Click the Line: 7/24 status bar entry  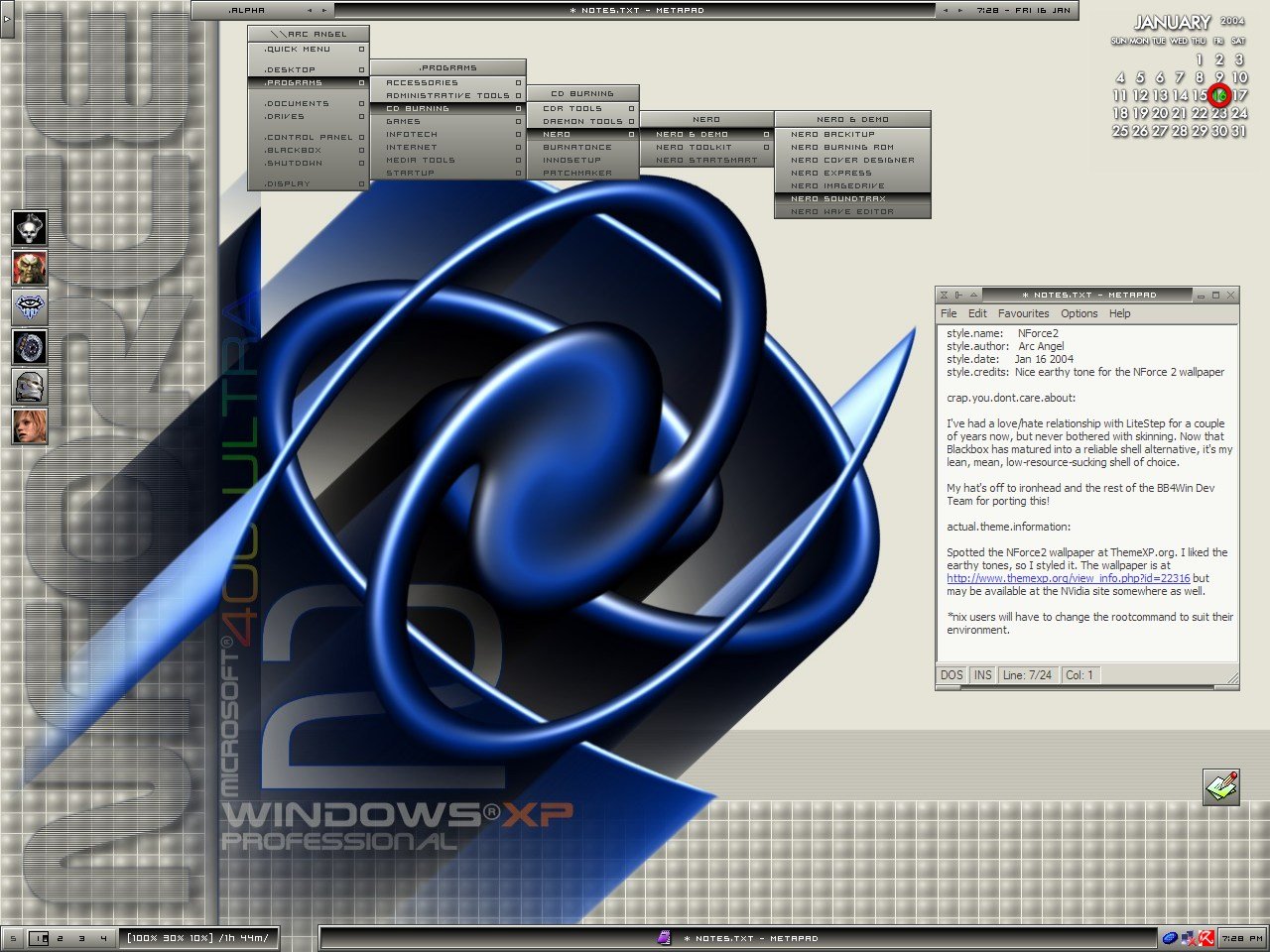[1028, 675]
